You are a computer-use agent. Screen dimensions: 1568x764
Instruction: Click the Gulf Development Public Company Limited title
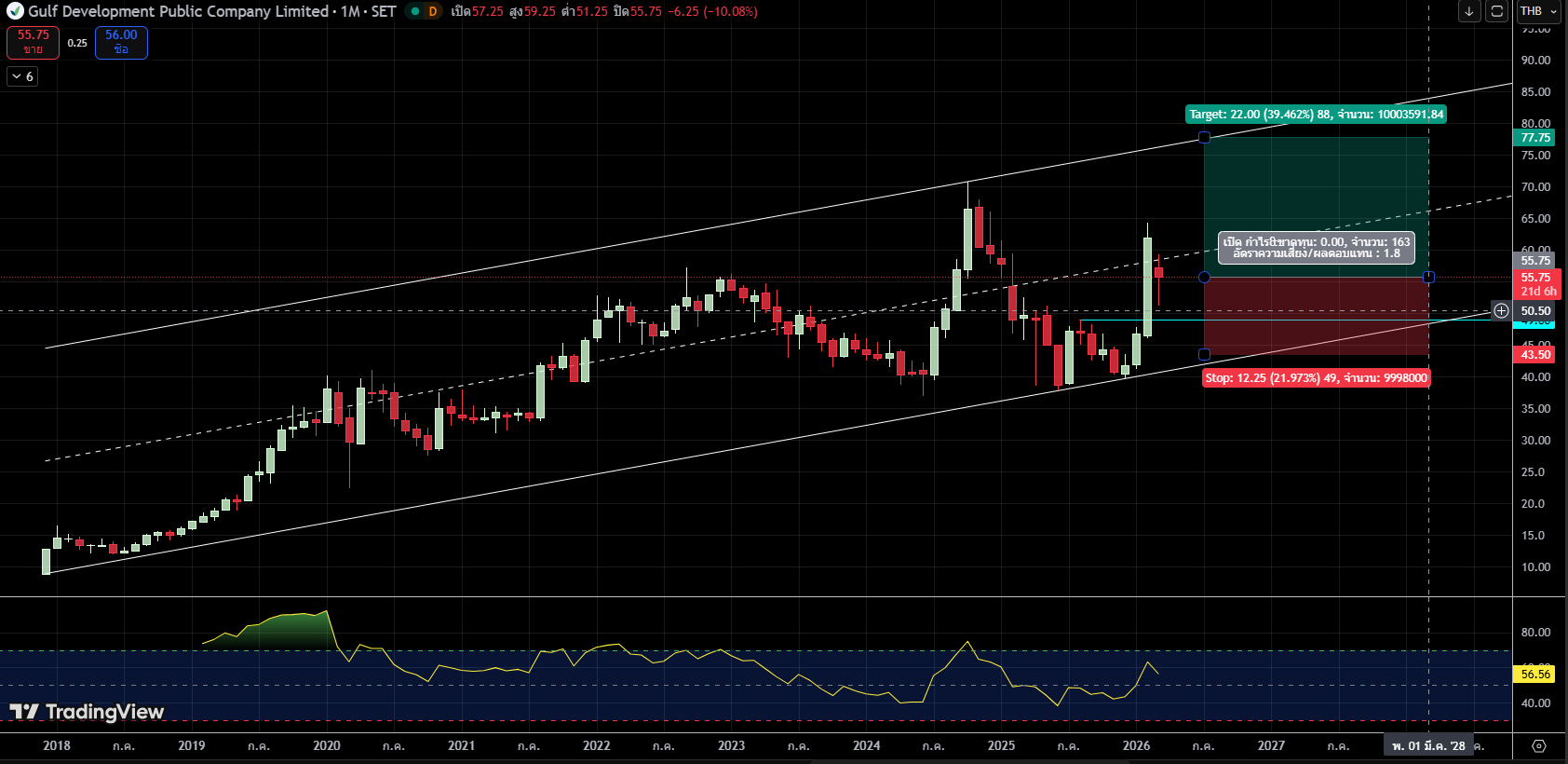(x=178, y=11)
